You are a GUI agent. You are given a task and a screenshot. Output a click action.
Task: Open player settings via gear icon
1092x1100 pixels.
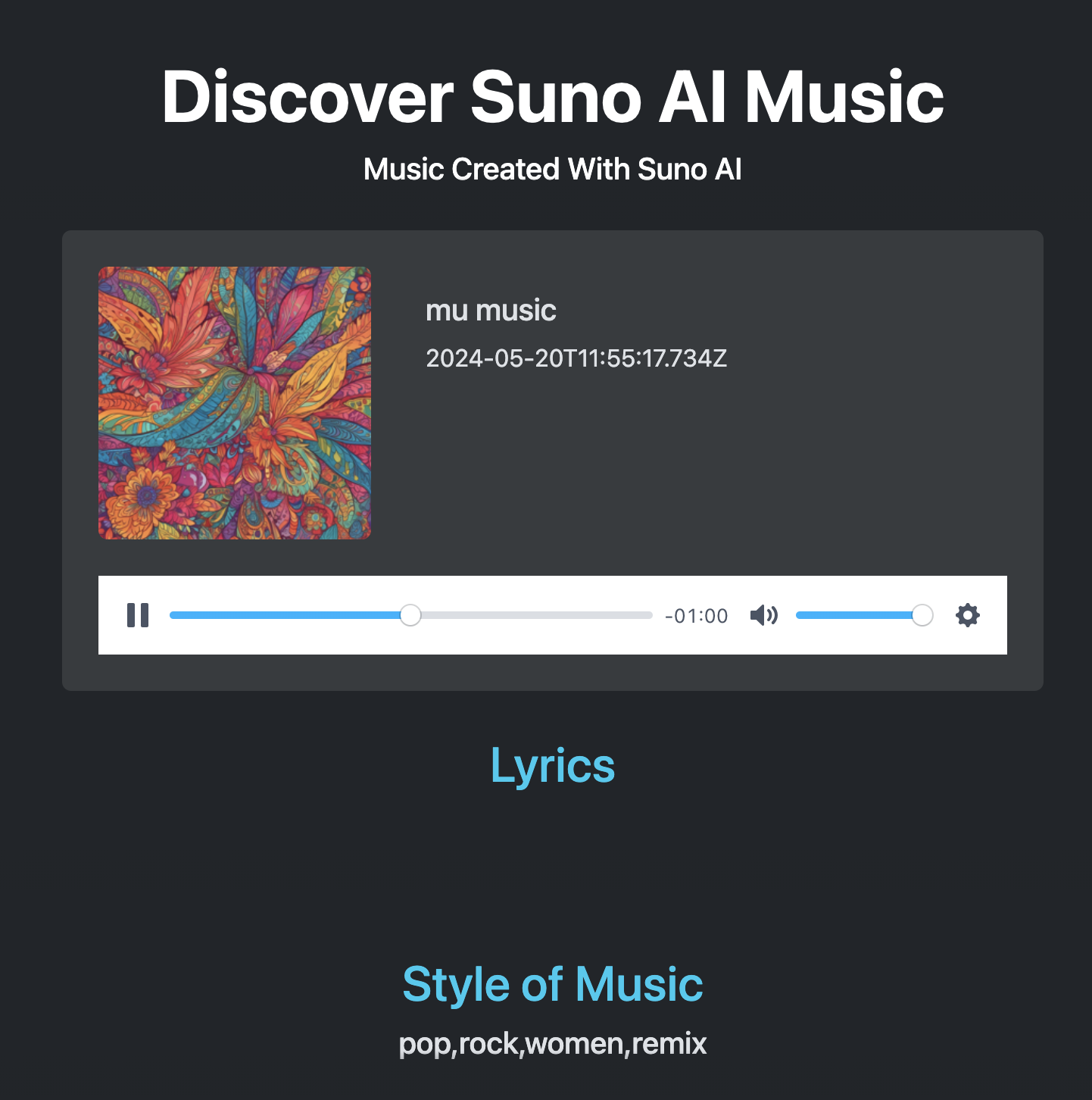click(x=968, y=615)
